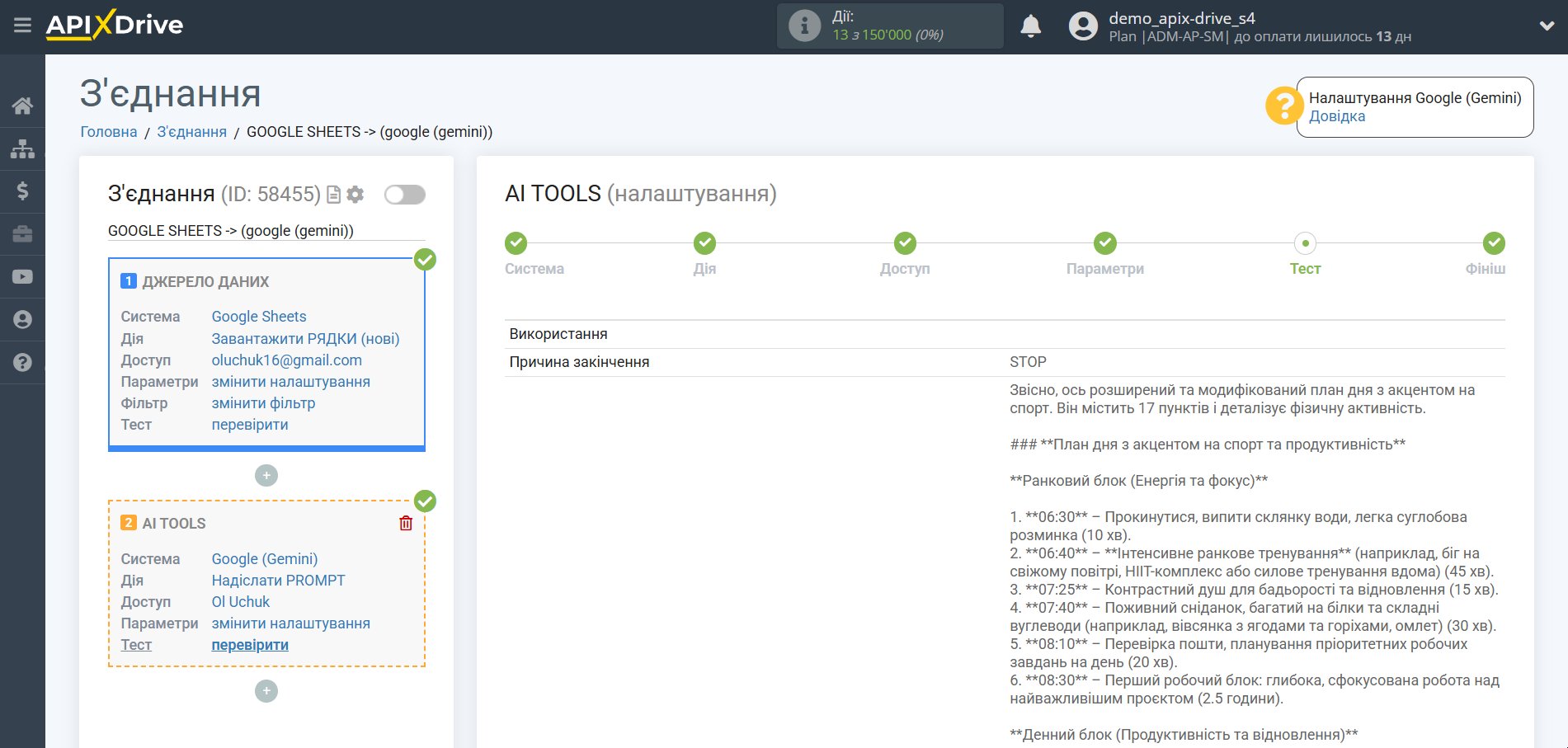1568x748 pixels.
Task: Click the Причина закінчення row label
Action: coord(579,362)
